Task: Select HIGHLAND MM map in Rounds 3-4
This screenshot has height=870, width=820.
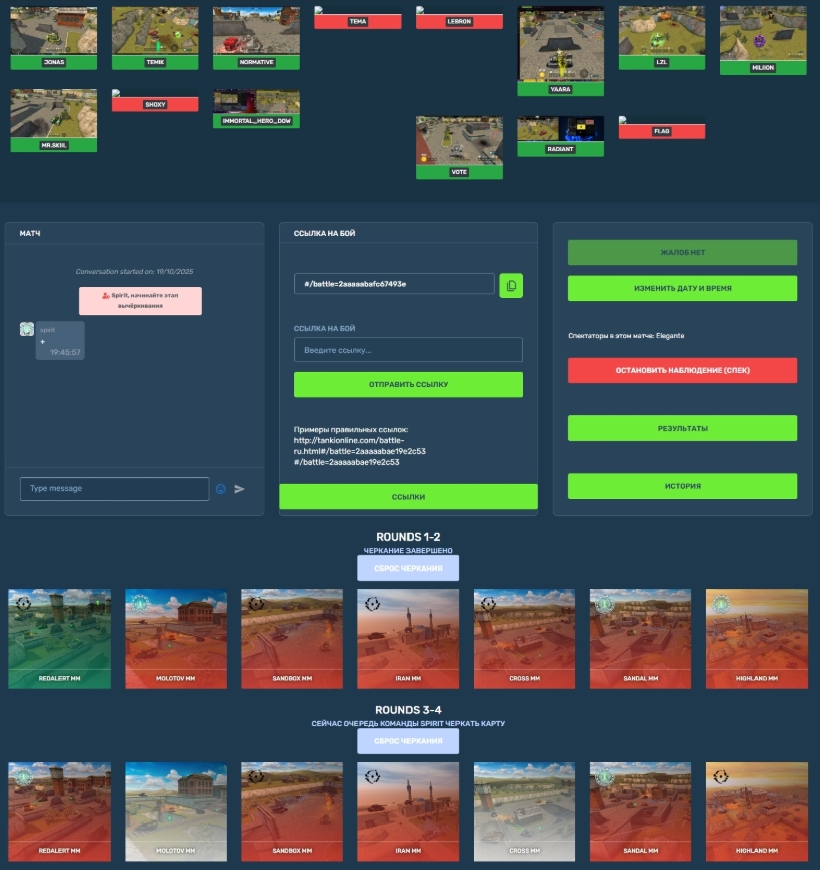Action: point(757,811)
